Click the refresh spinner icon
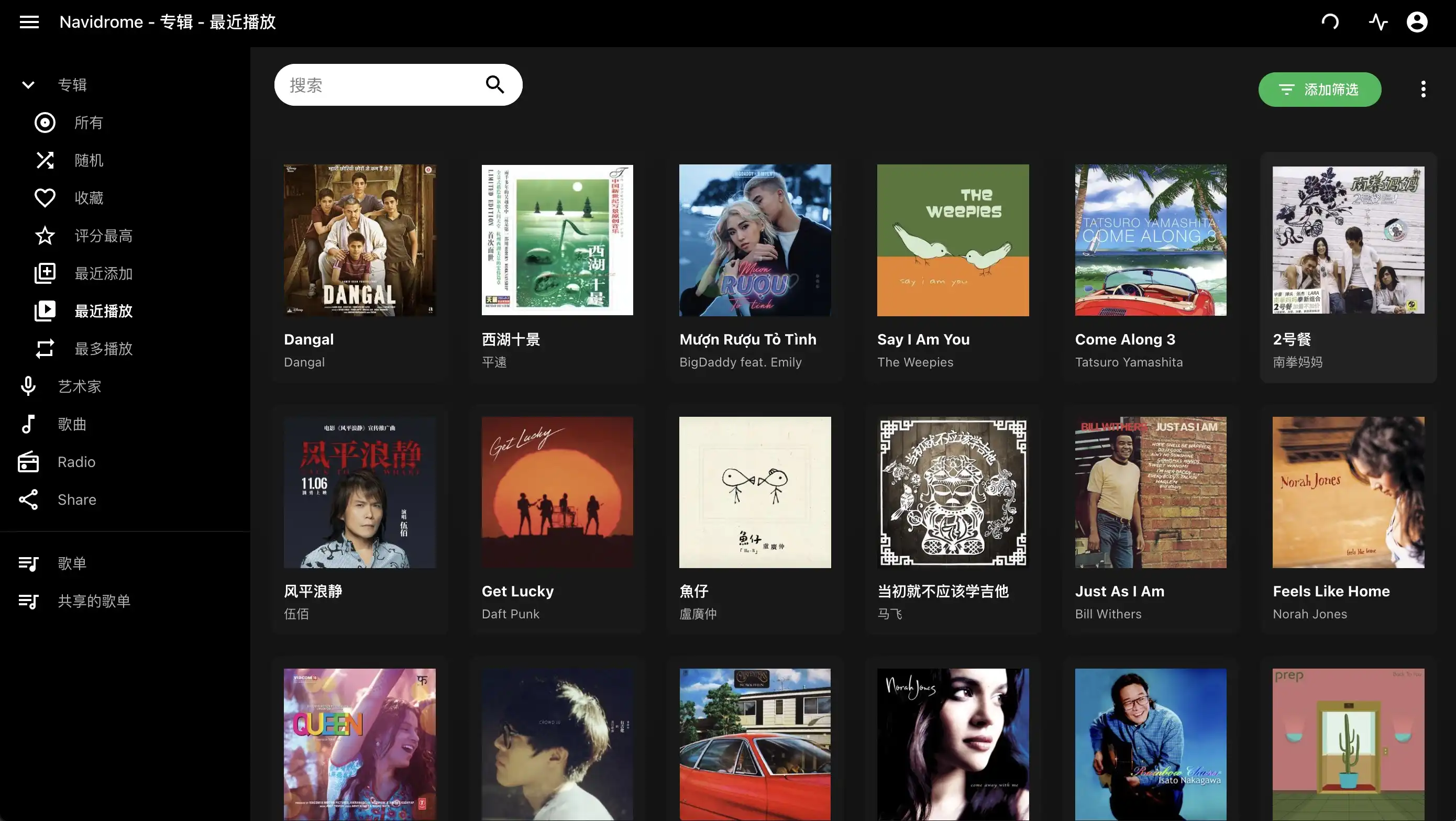 point(1330,22)
